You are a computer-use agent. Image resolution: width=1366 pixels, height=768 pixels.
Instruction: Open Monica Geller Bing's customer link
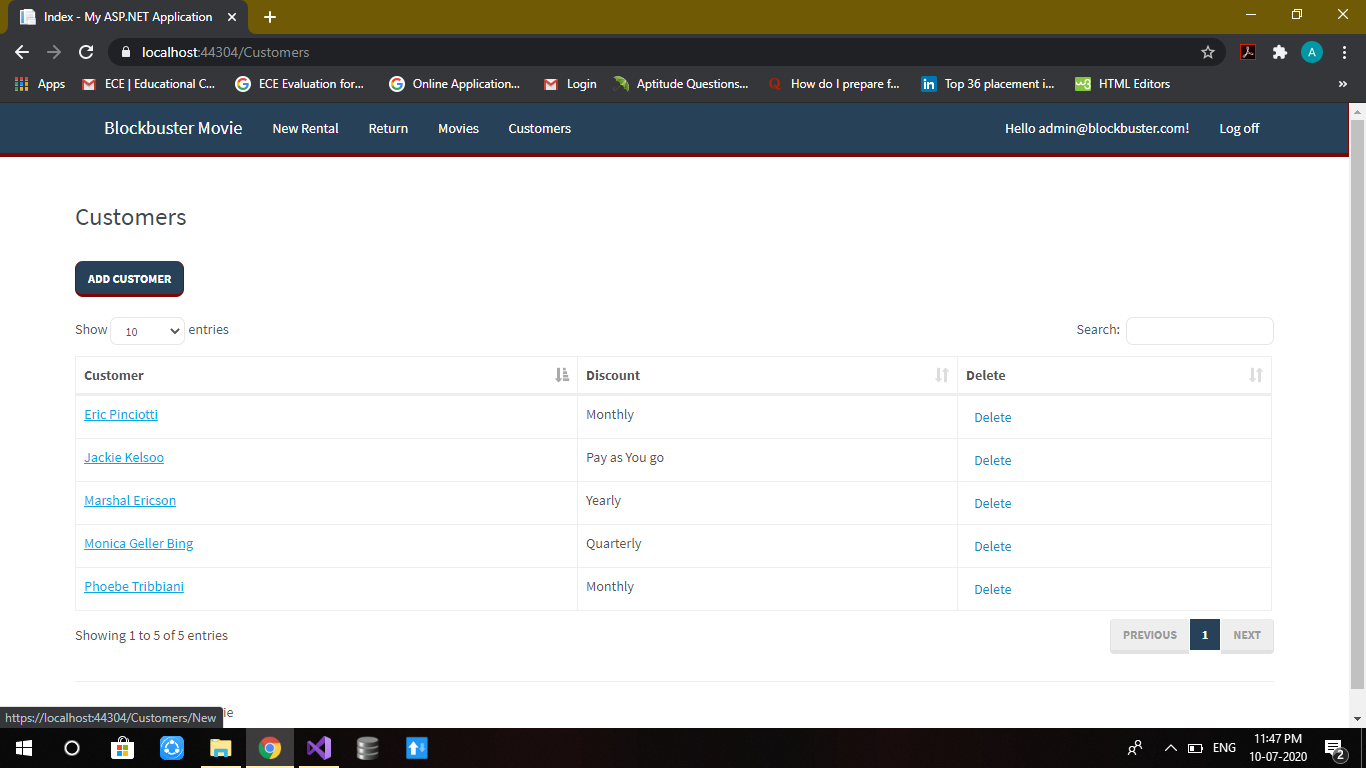tap(139, 544)
